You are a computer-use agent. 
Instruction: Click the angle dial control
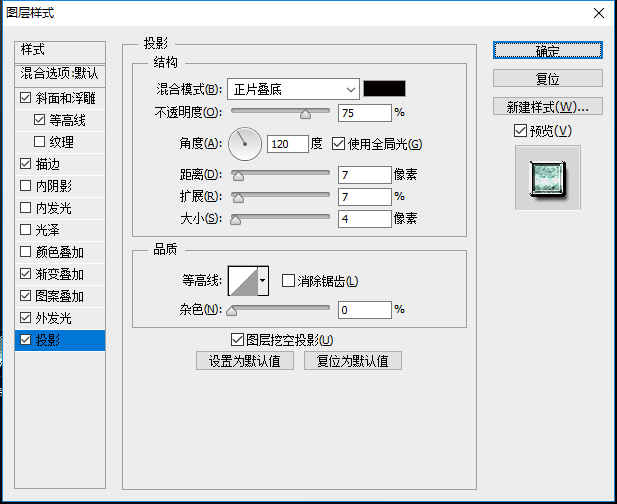pyautogui.click(x=244, y=144)
